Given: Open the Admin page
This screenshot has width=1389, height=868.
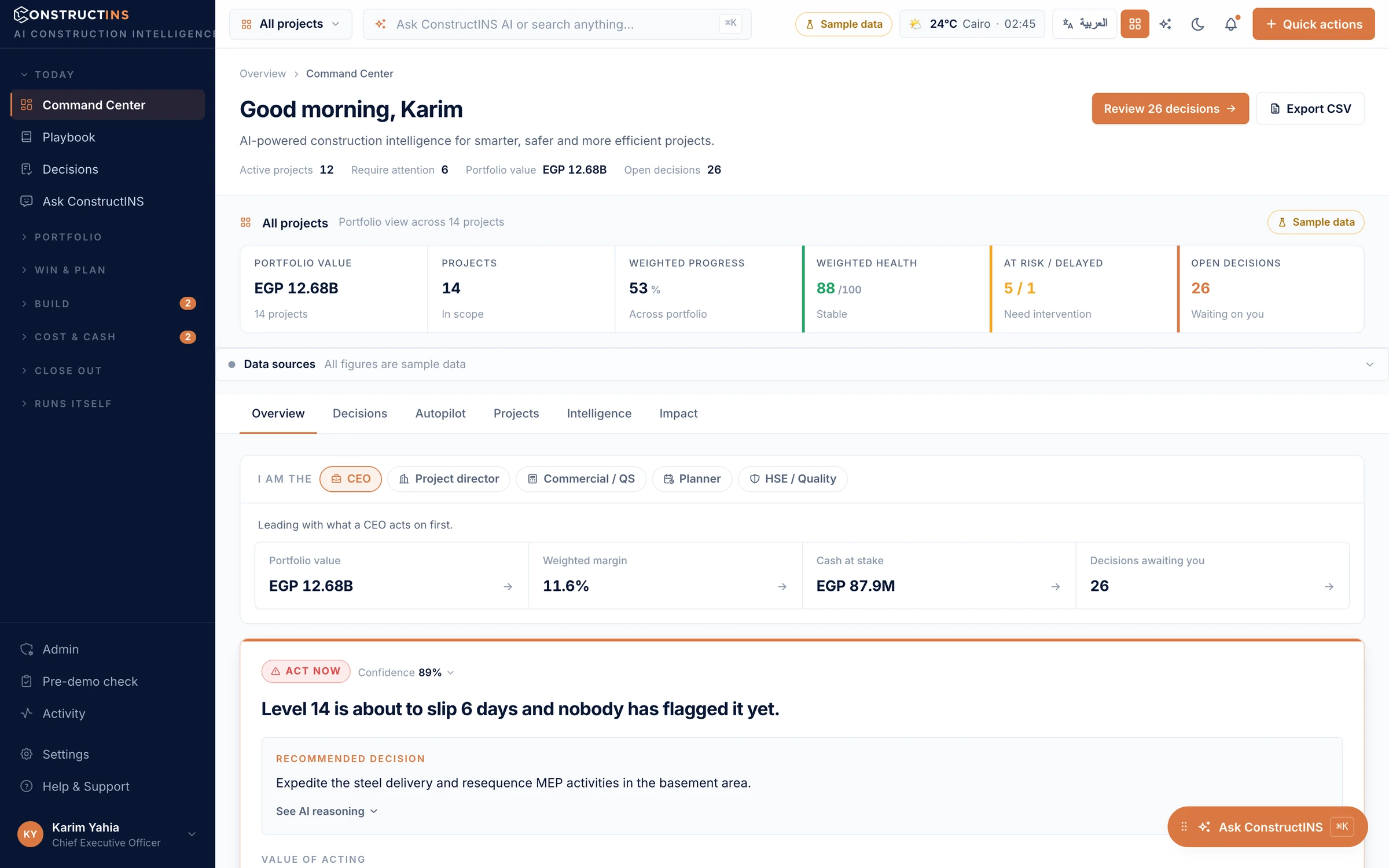Looking at the screenshot, I should pyautogui.click(x=108, y=649).
